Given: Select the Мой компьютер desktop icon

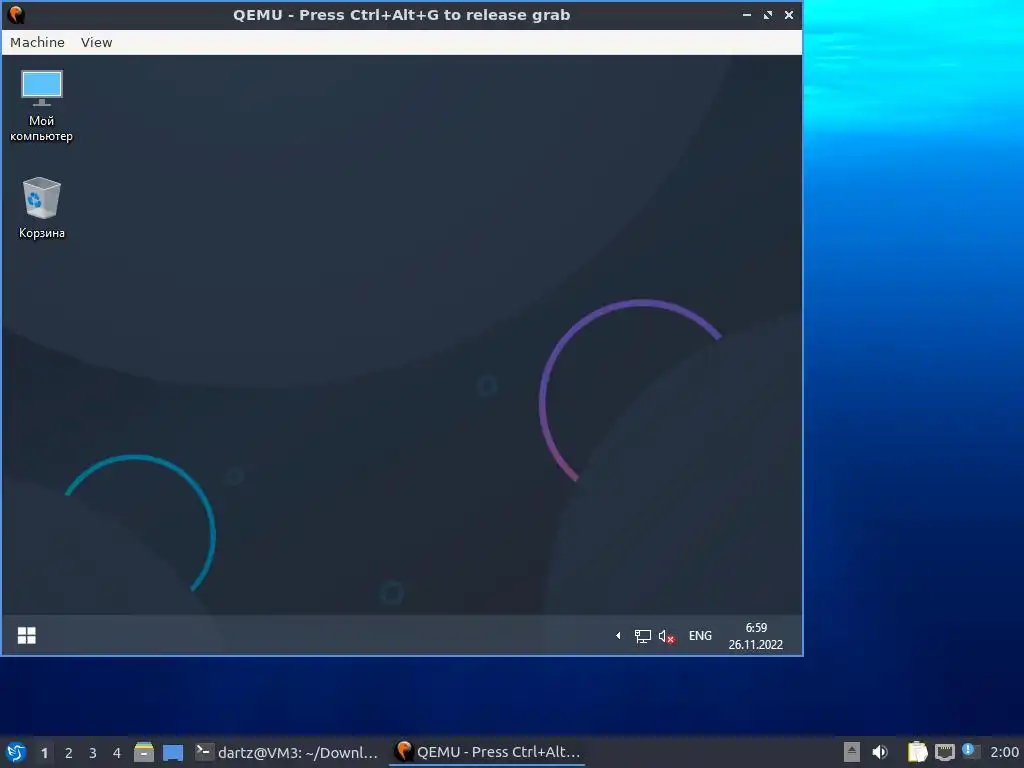Looking at the screenshot, I should click(x=42, y=106).
